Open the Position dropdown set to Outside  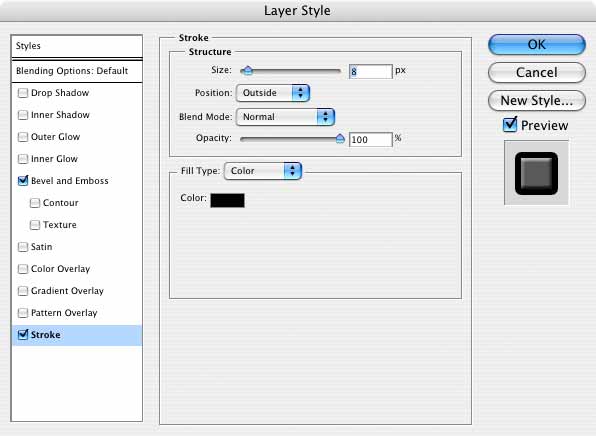[273, 93]
